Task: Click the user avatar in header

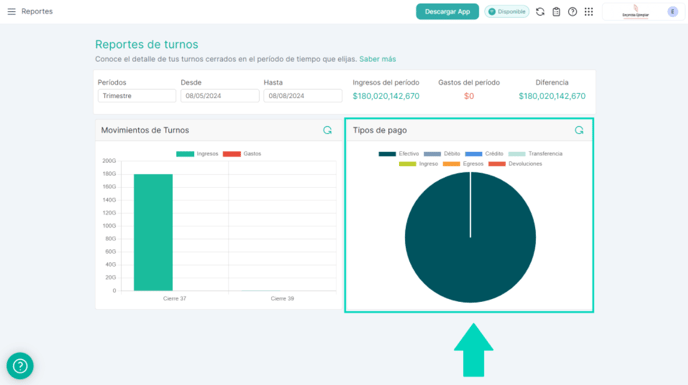Action: (673, 12)
